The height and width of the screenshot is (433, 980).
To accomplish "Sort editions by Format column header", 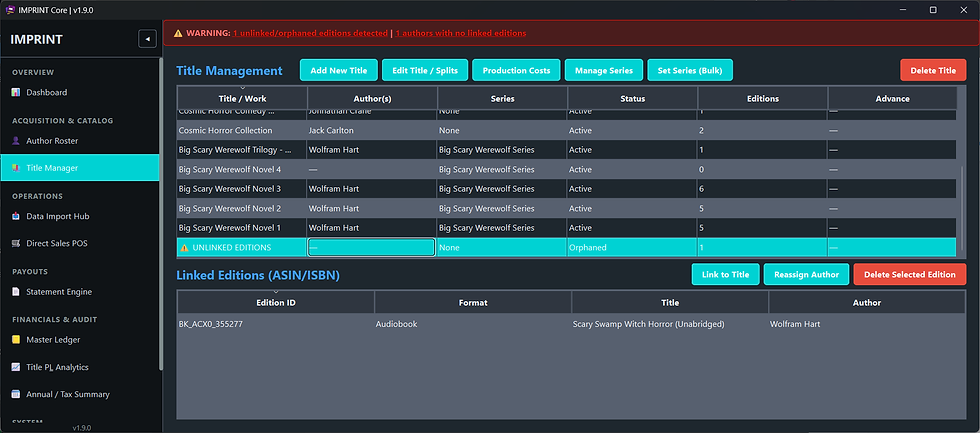I will pyautogui.click(x=472, y=302).
